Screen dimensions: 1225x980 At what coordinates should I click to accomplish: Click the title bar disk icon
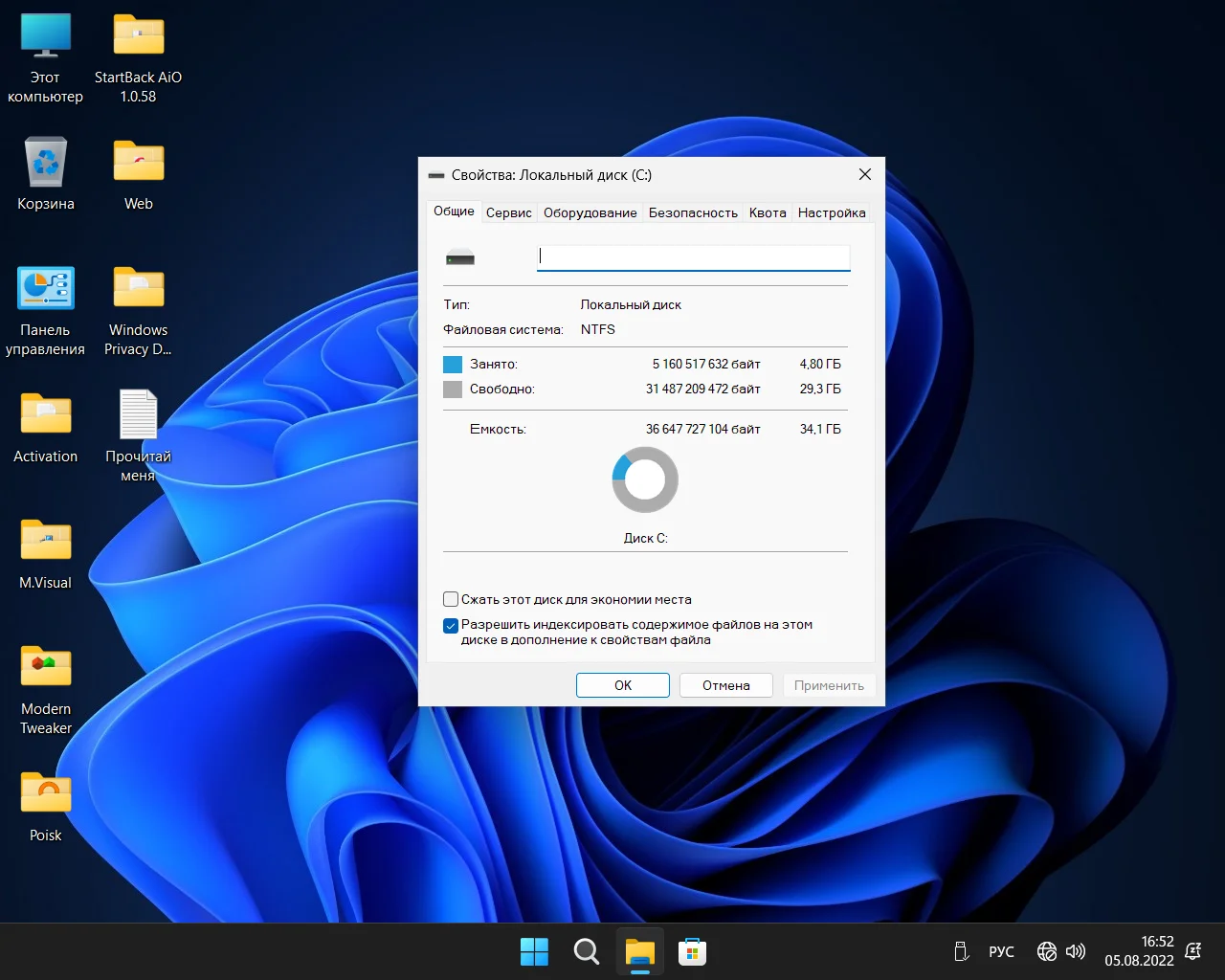pos(436,175)
